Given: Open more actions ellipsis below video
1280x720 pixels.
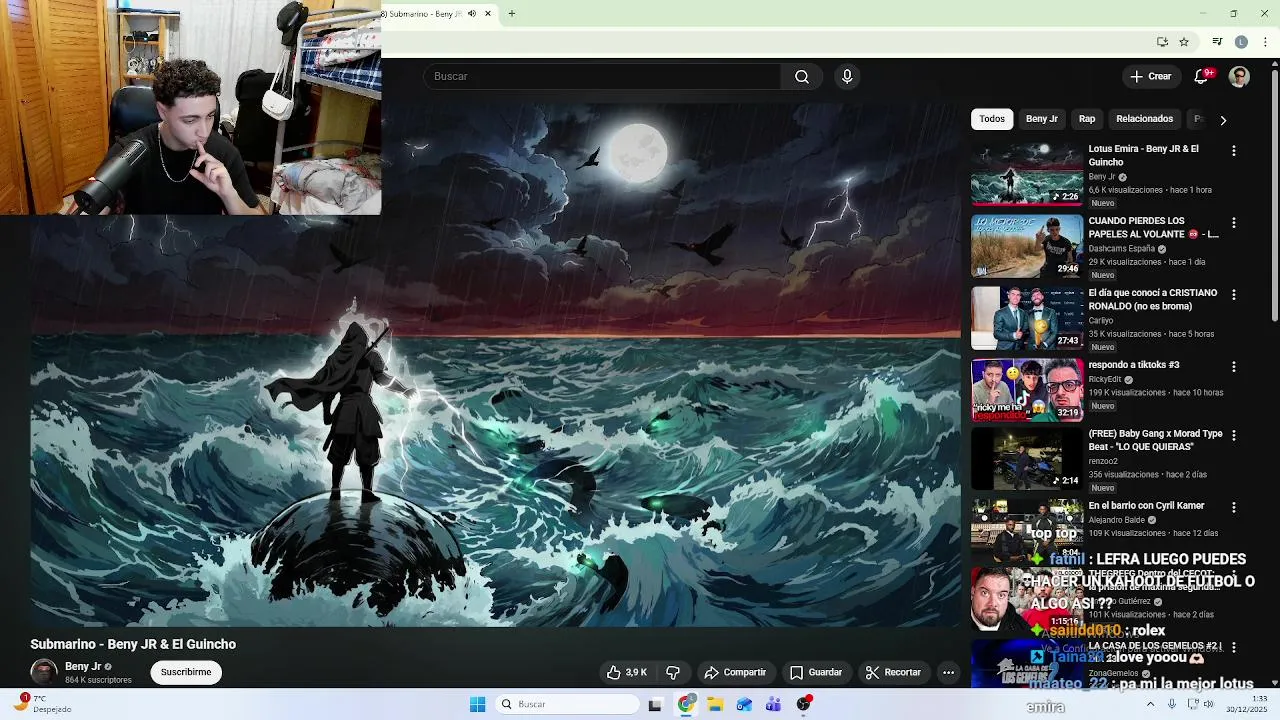Looking at the screenshot, I should pos(948,672).
